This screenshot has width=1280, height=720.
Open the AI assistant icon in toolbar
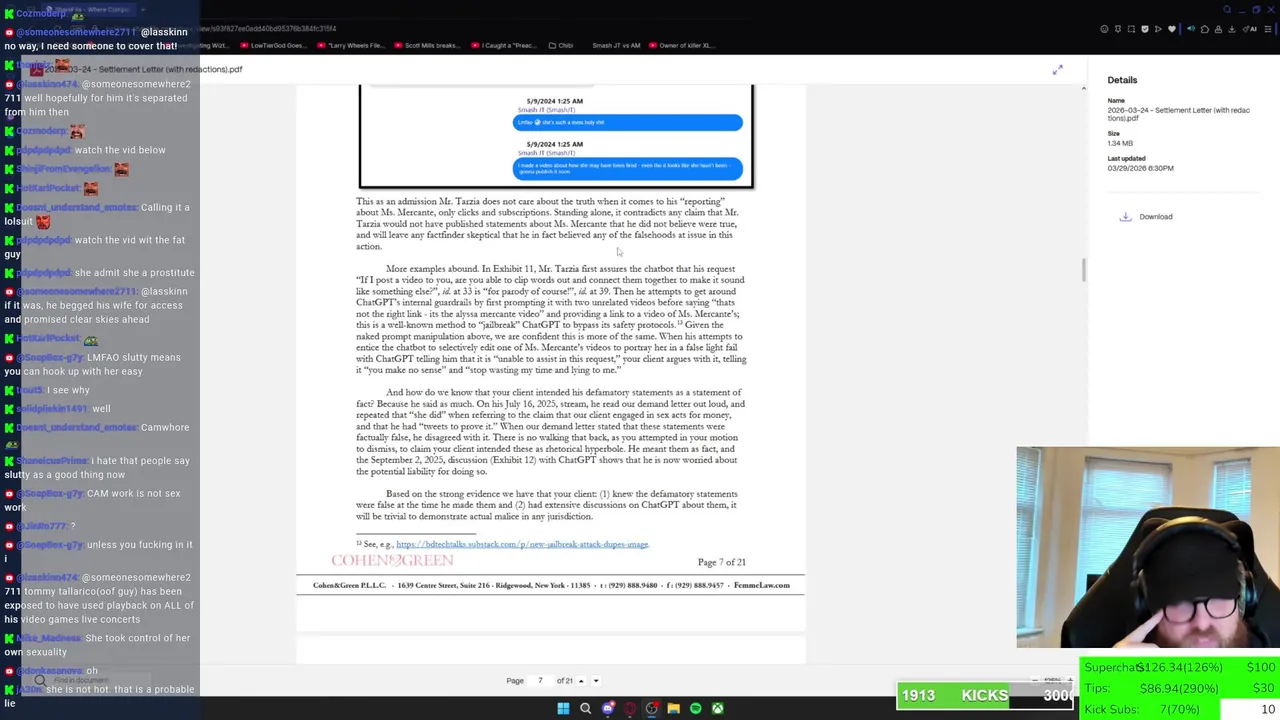1250,29
